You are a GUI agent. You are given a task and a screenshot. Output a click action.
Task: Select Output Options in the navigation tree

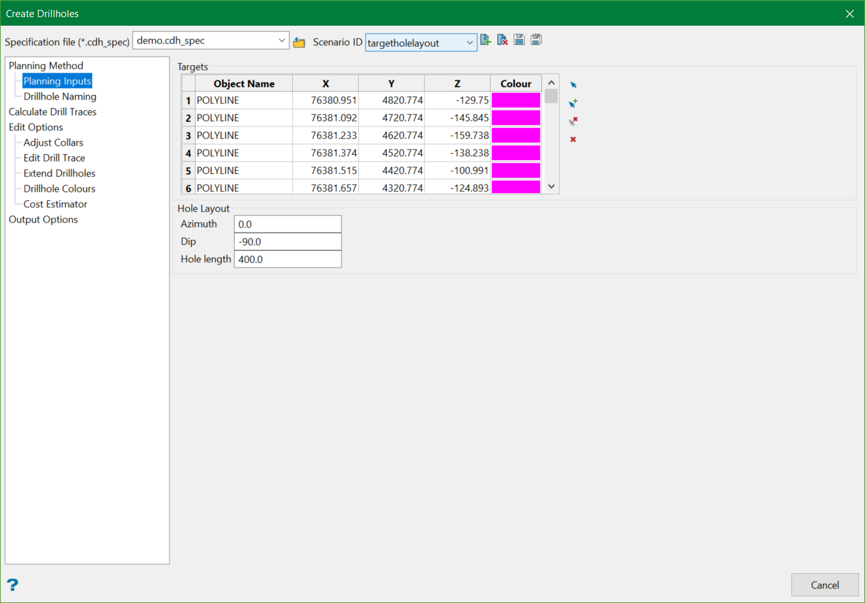tap(43, 220)
